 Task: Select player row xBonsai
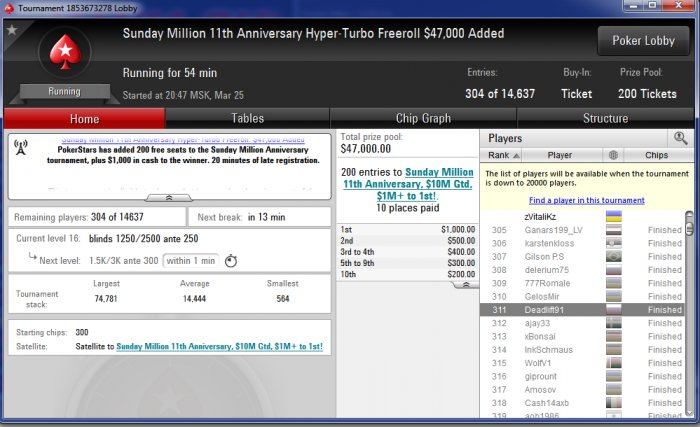click(582, 336)
